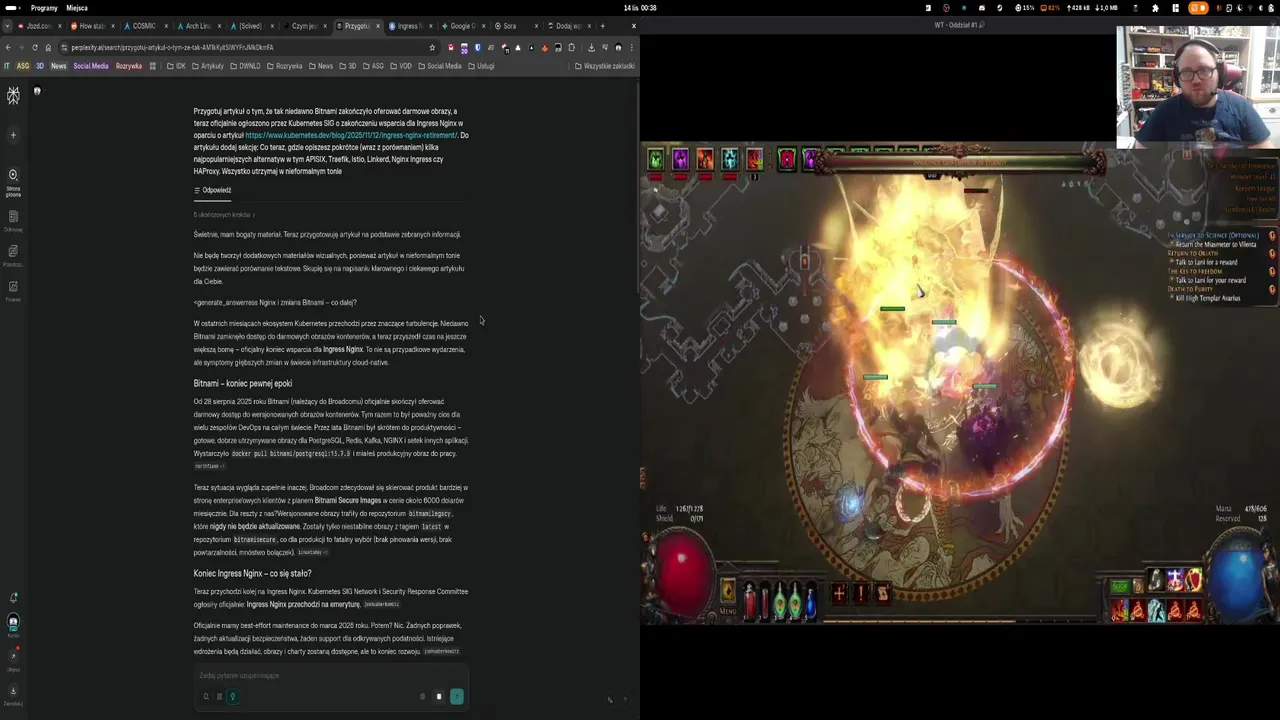Bookmark this page with star icon

[x=432, y=47]
